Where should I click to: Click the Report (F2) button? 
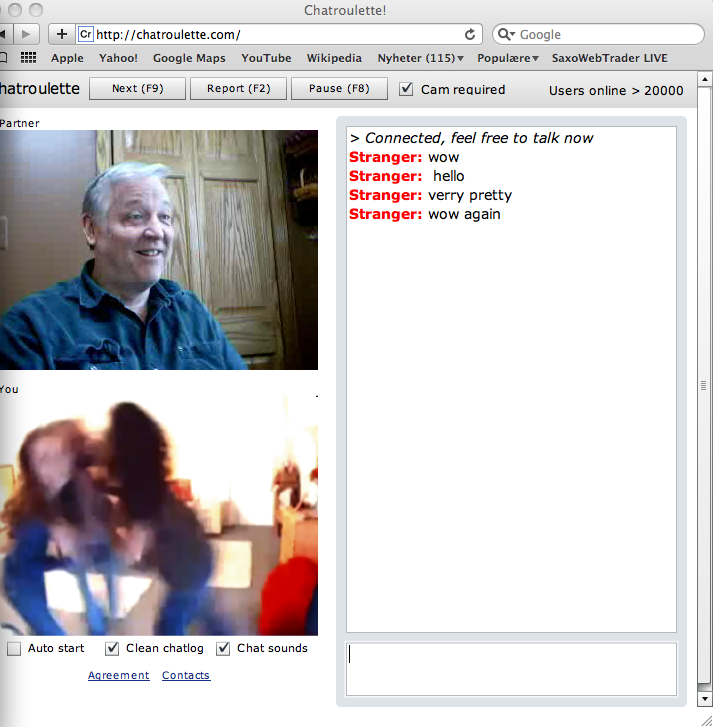coord(239,89)
